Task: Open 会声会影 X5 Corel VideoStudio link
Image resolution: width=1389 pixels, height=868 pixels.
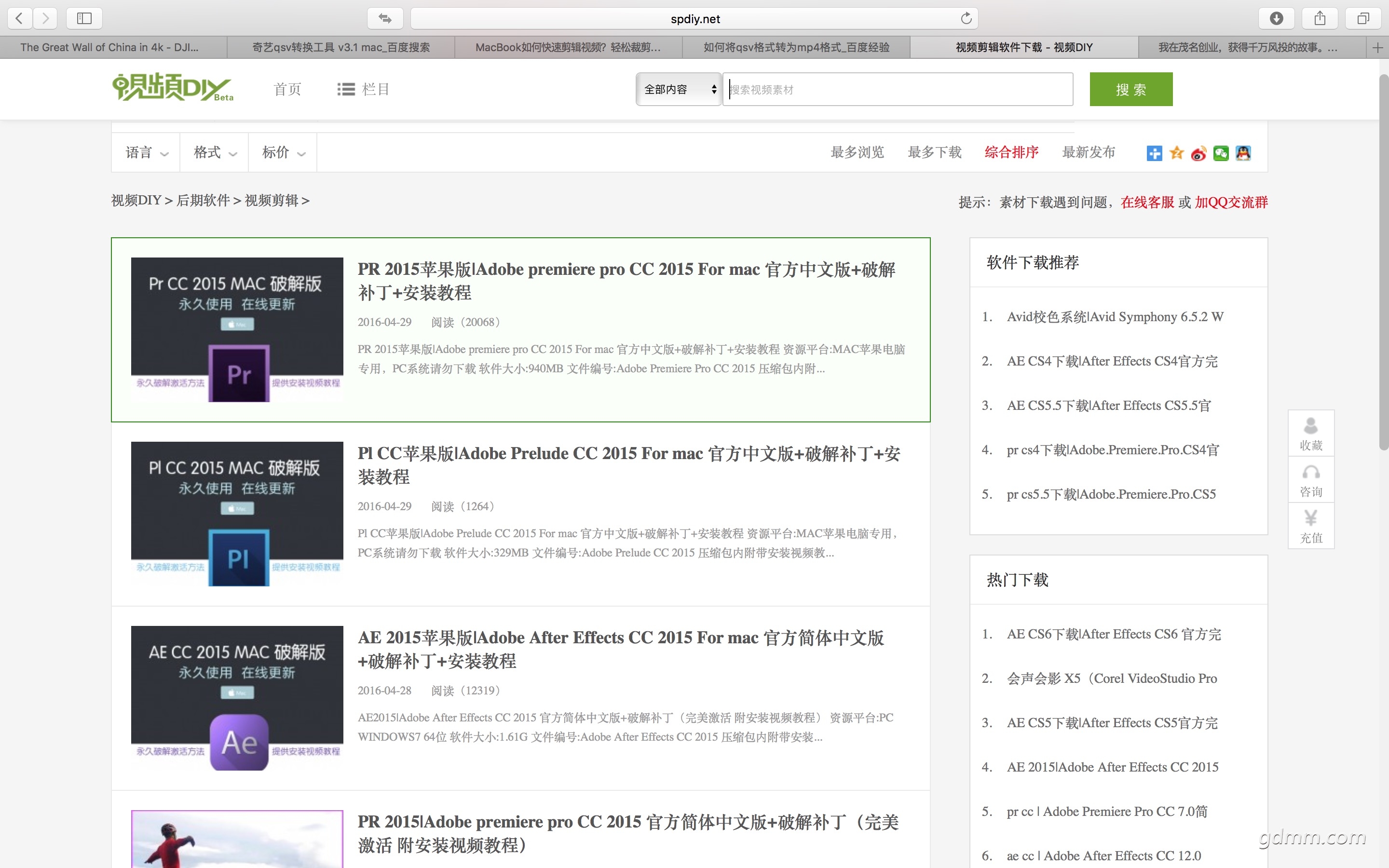Action: (1112, 678)
